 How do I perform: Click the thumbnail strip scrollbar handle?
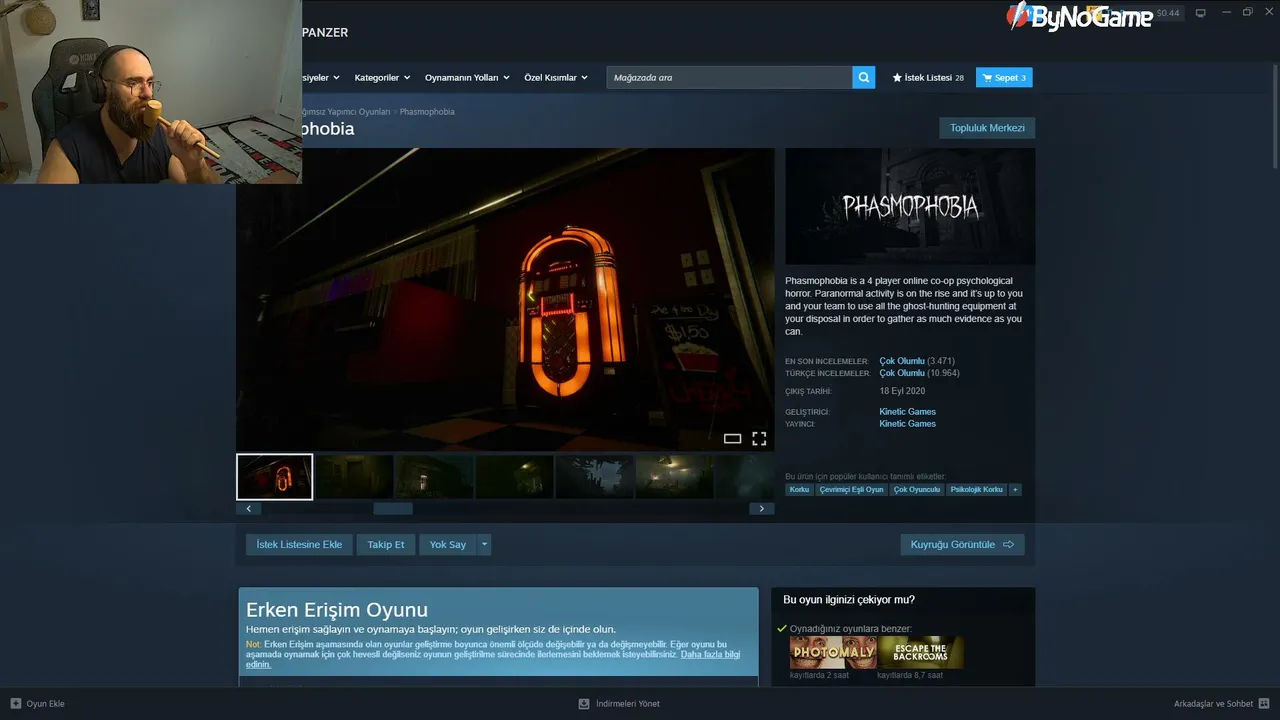[x=393, y=508]
